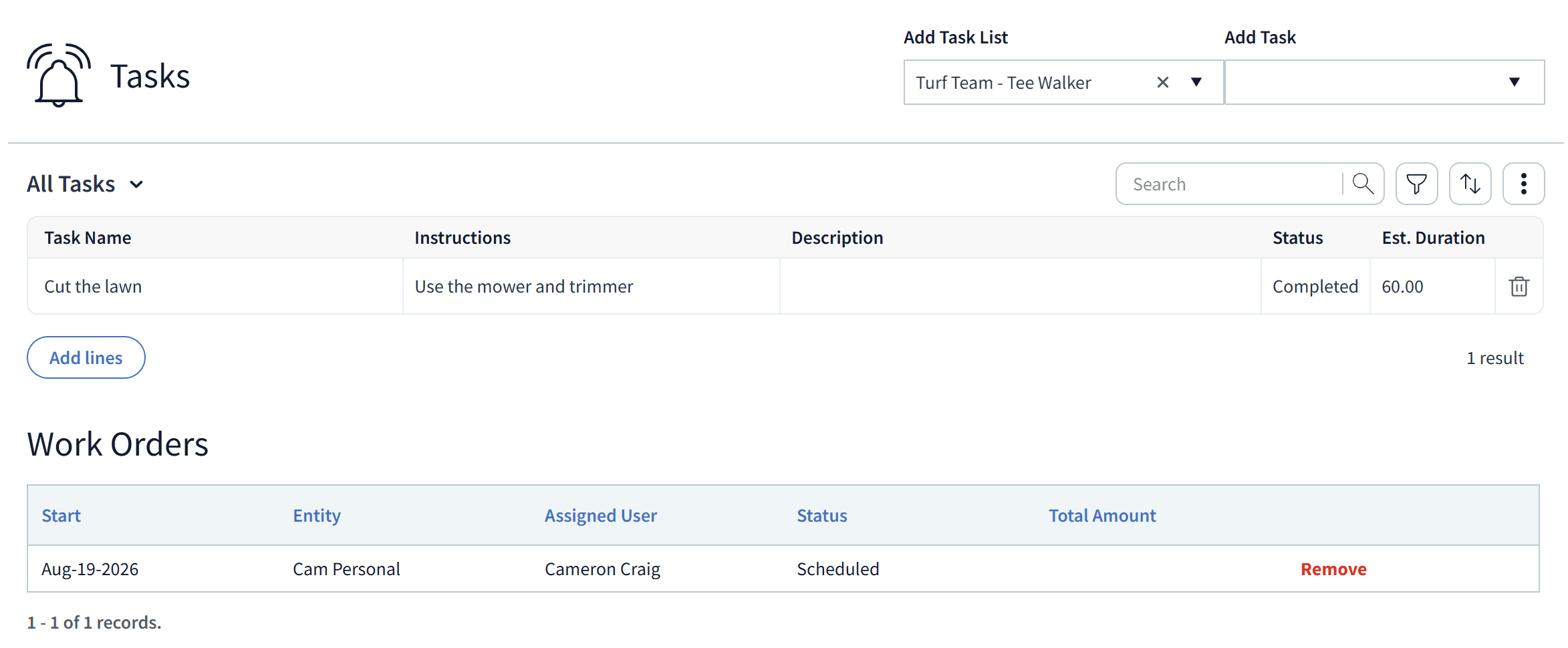Click the Cameron Craig assigned user cell
The height and width of the screenshot is (648, 1568).
(x=602, y=569)
